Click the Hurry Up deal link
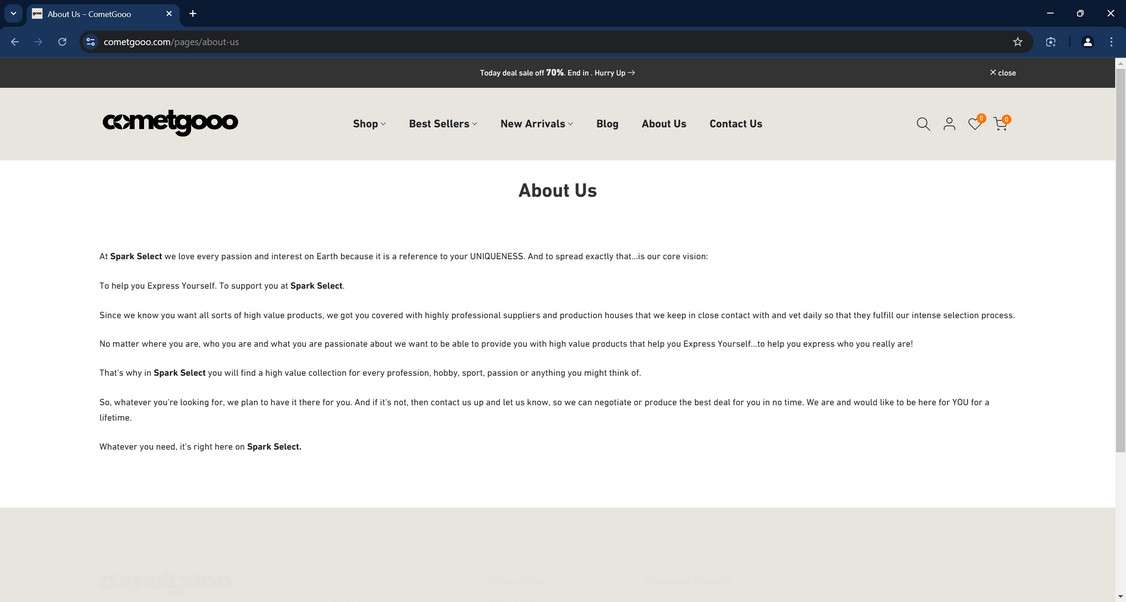 pyautogui.click(x=615, y=73)
